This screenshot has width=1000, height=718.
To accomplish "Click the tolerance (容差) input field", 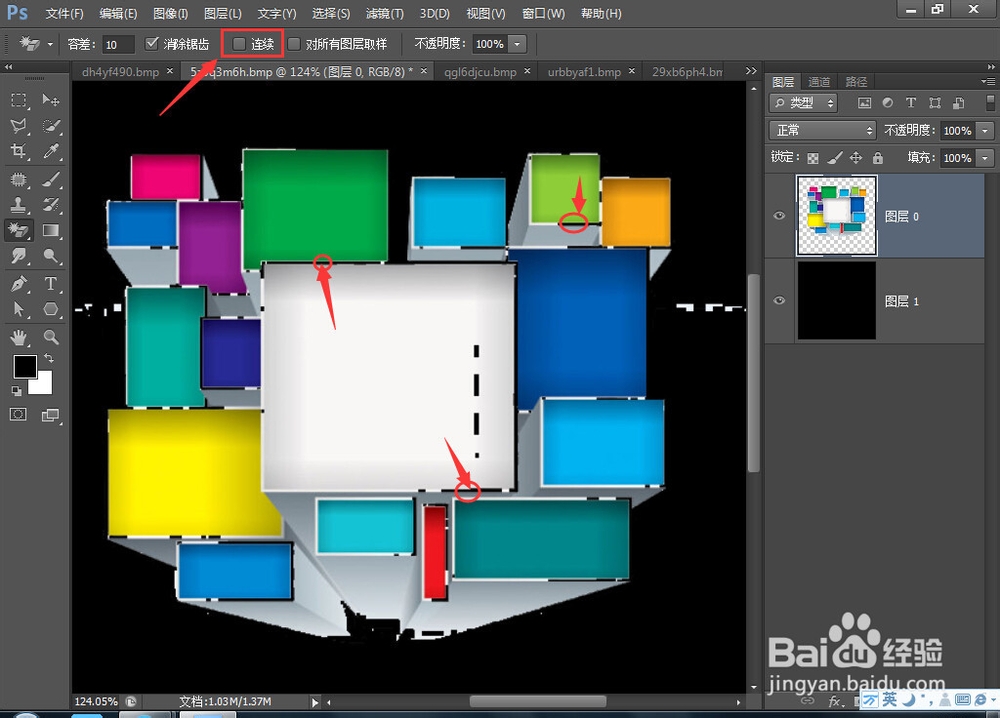I will point(119,44).
